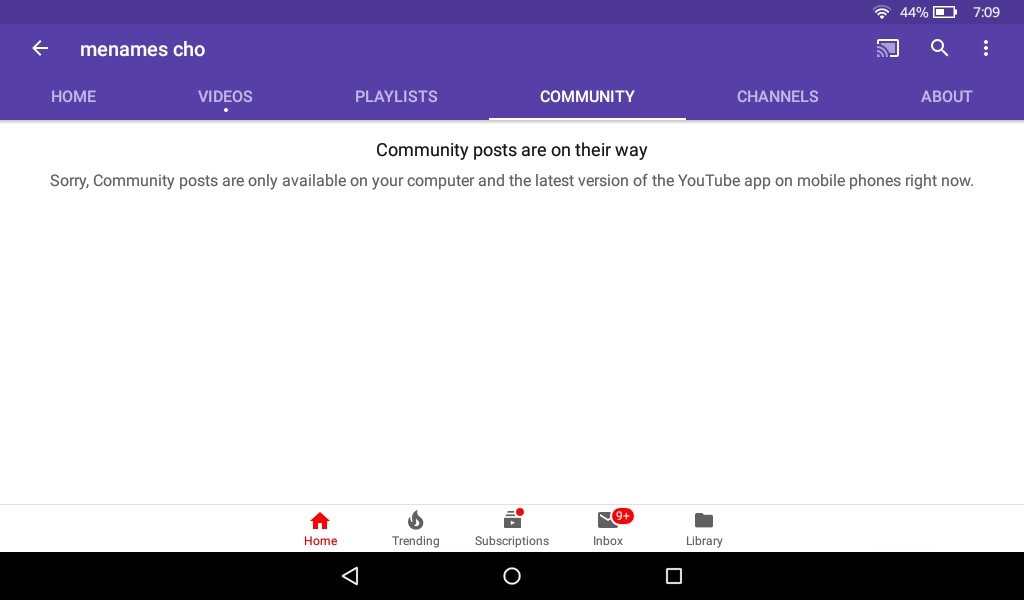Switch to the CHANNELS tab
The width and height of the screenshot is (1024, 600).
click(778, 97)
